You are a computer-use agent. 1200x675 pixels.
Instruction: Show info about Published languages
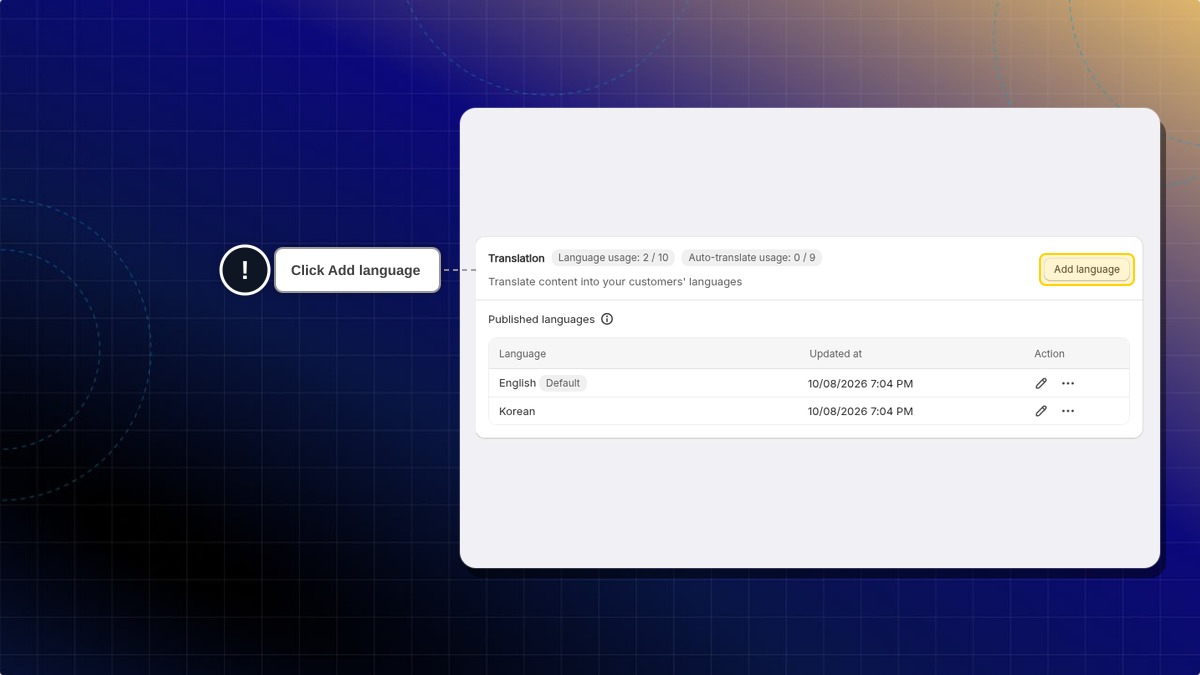point(607,319)
